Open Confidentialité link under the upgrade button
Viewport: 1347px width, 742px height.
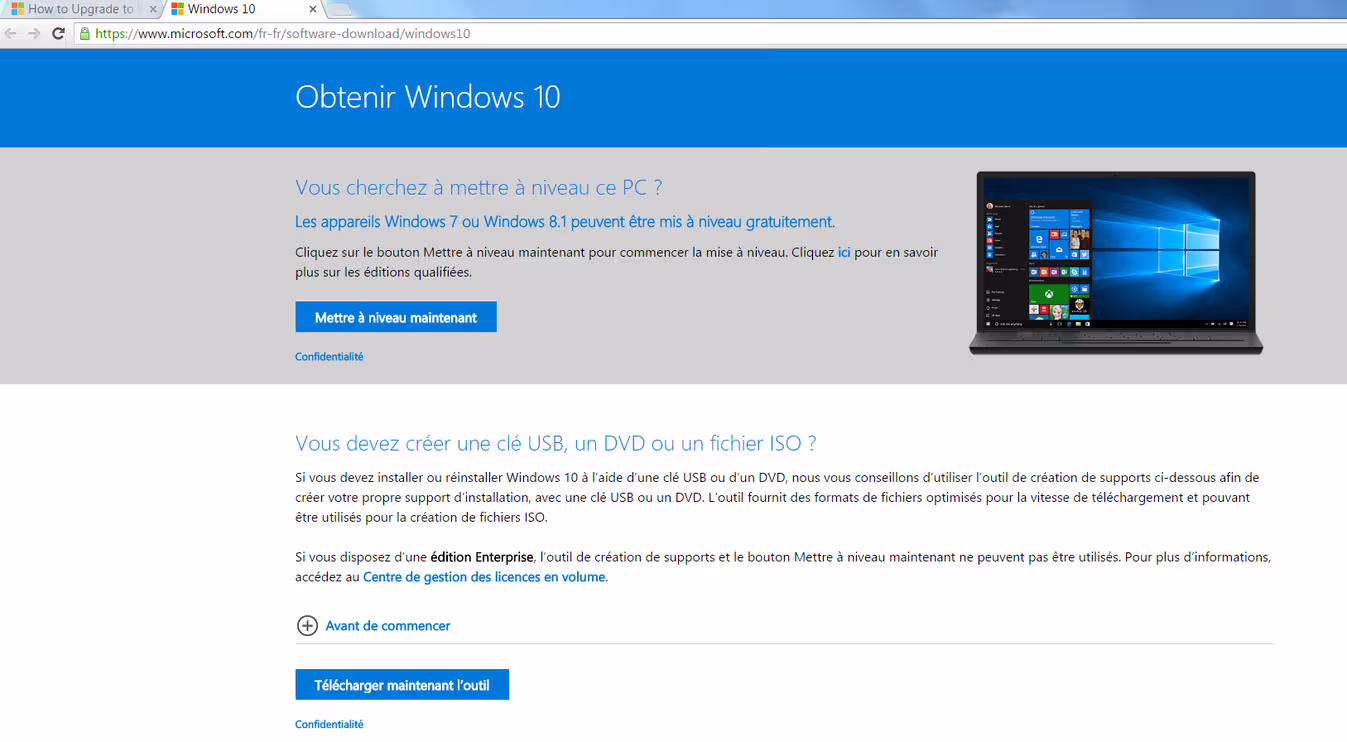click(329, 357)
